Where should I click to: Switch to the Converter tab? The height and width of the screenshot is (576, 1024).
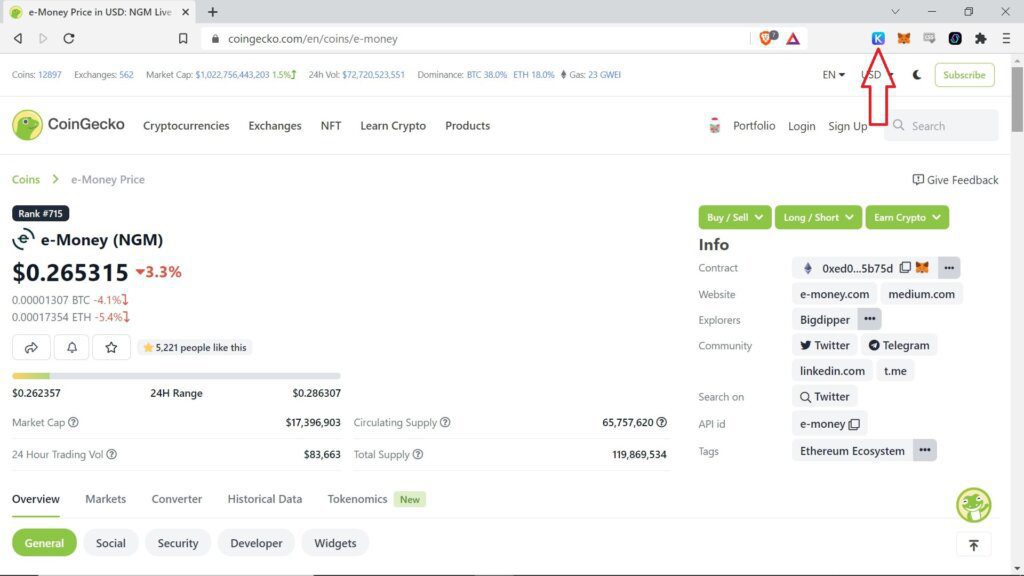[x=176, y=499]
